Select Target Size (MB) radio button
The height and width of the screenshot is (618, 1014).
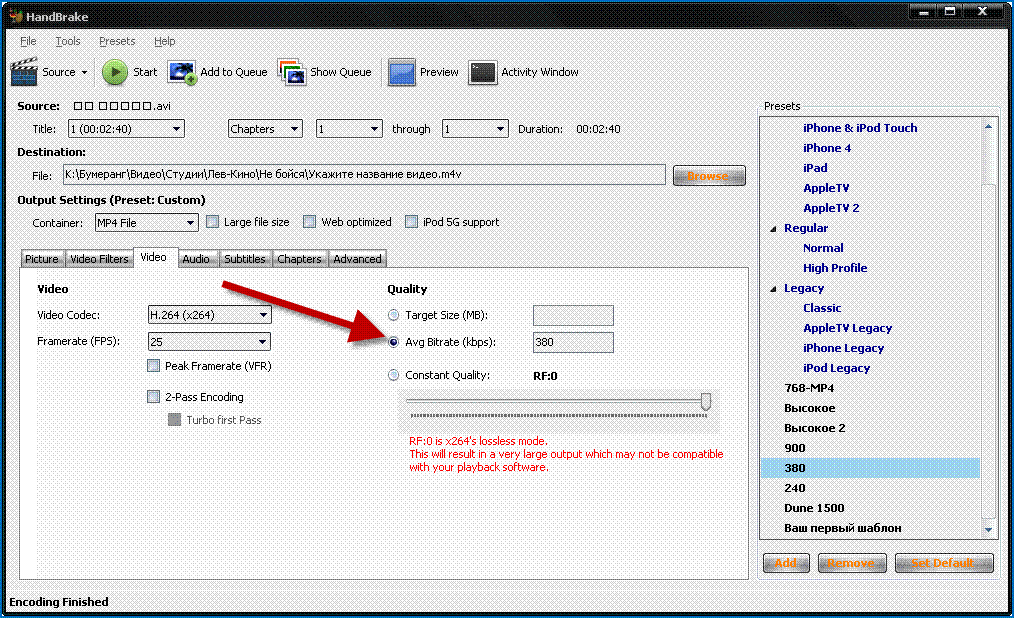pyautogui.click(x=393, y=315)
